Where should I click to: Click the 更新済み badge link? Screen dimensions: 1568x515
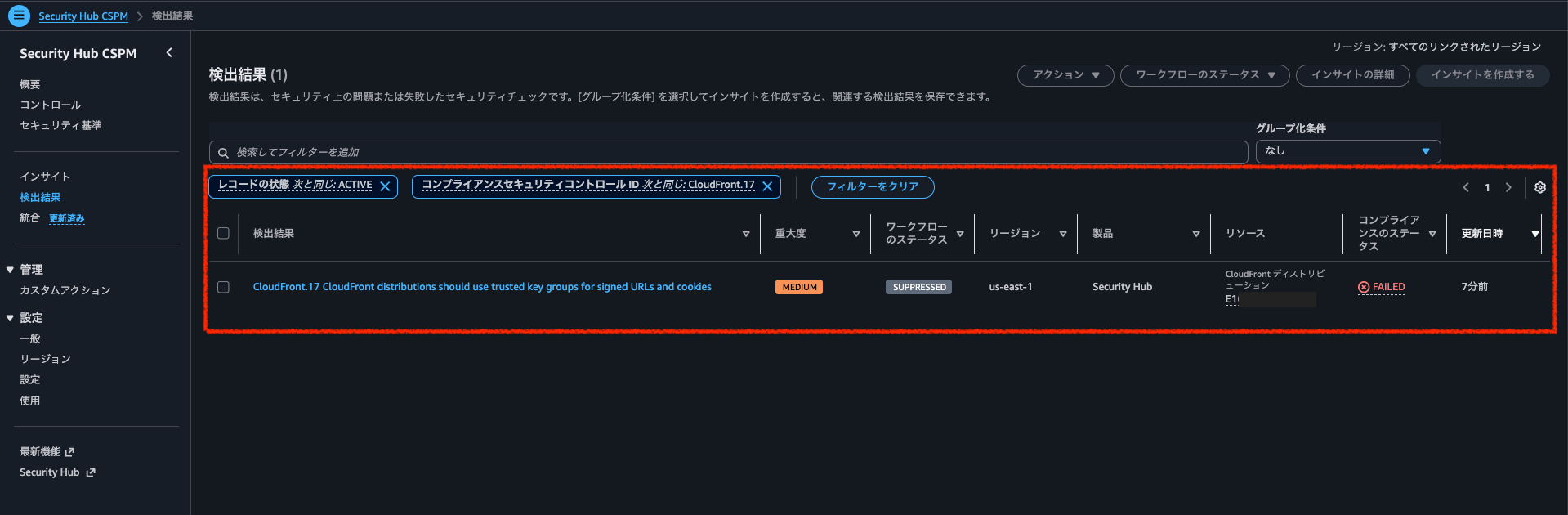tap(67, 218)
